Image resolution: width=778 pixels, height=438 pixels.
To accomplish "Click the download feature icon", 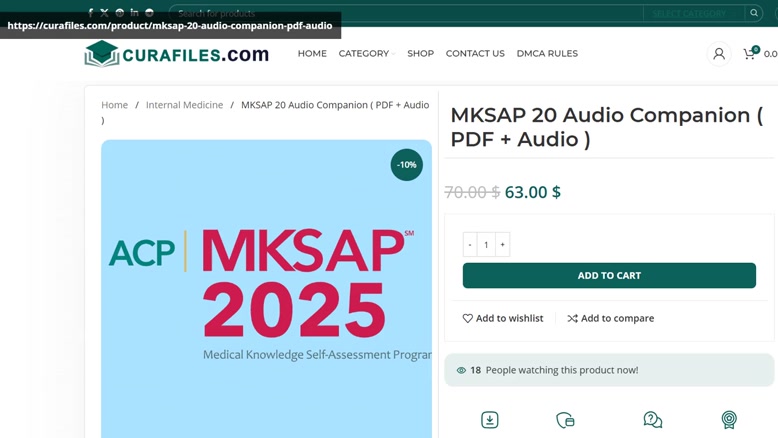I will pyautogui.click(x=490, y=420).
